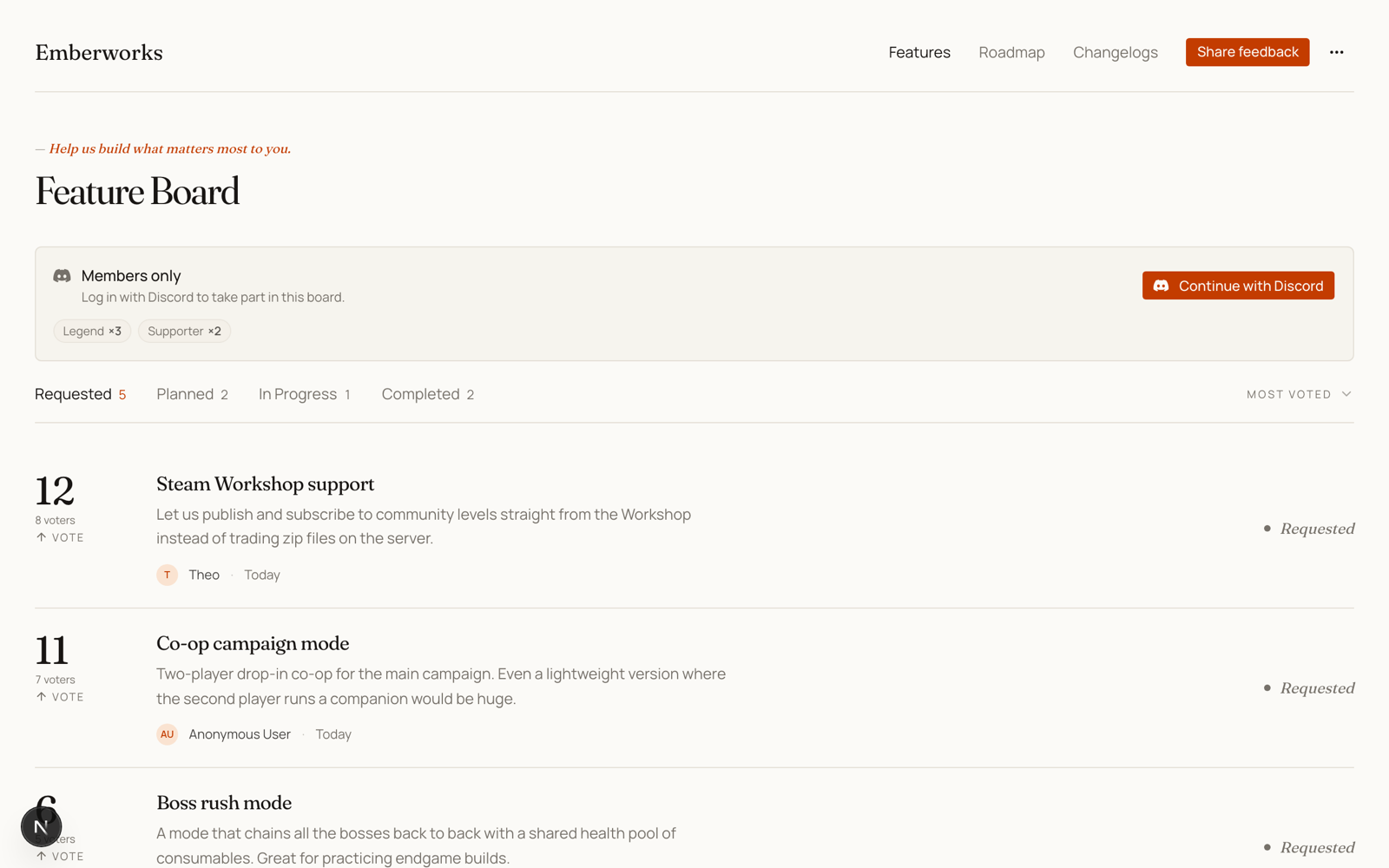Viewport: 1389px width, 868px height.
Task: Click the round N badge icon
Action: [41, 826]
